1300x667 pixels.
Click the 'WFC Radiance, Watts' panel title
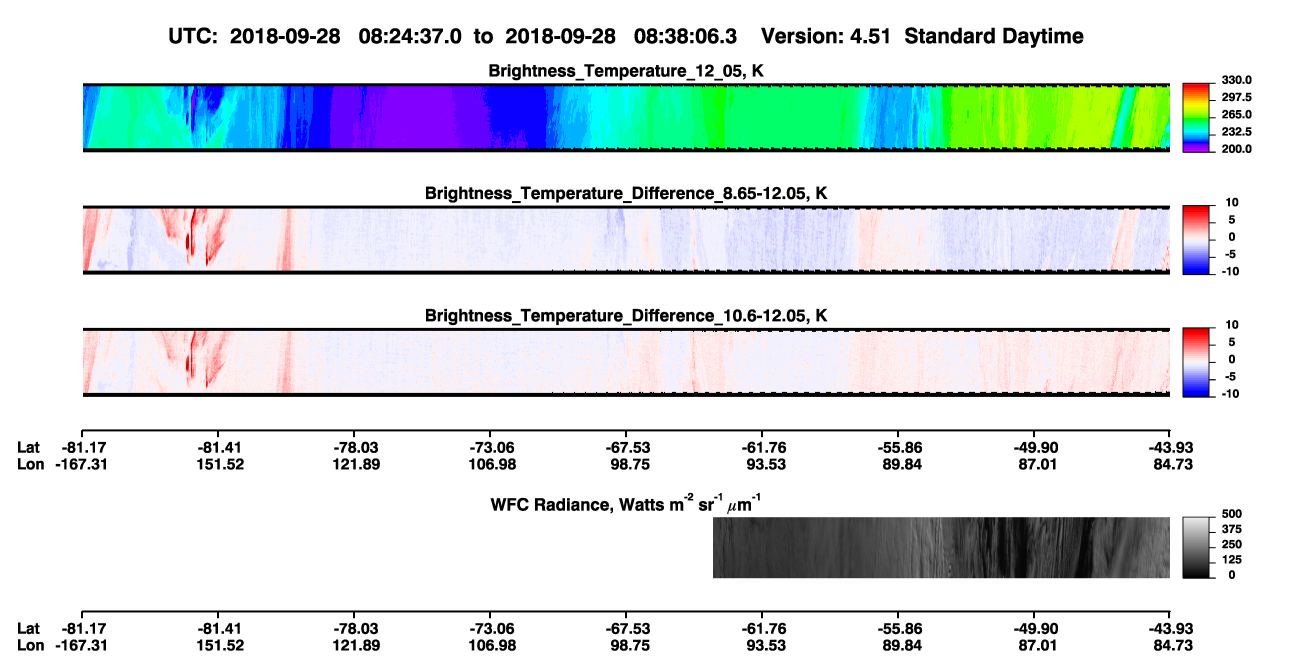[x=628, y=503]
